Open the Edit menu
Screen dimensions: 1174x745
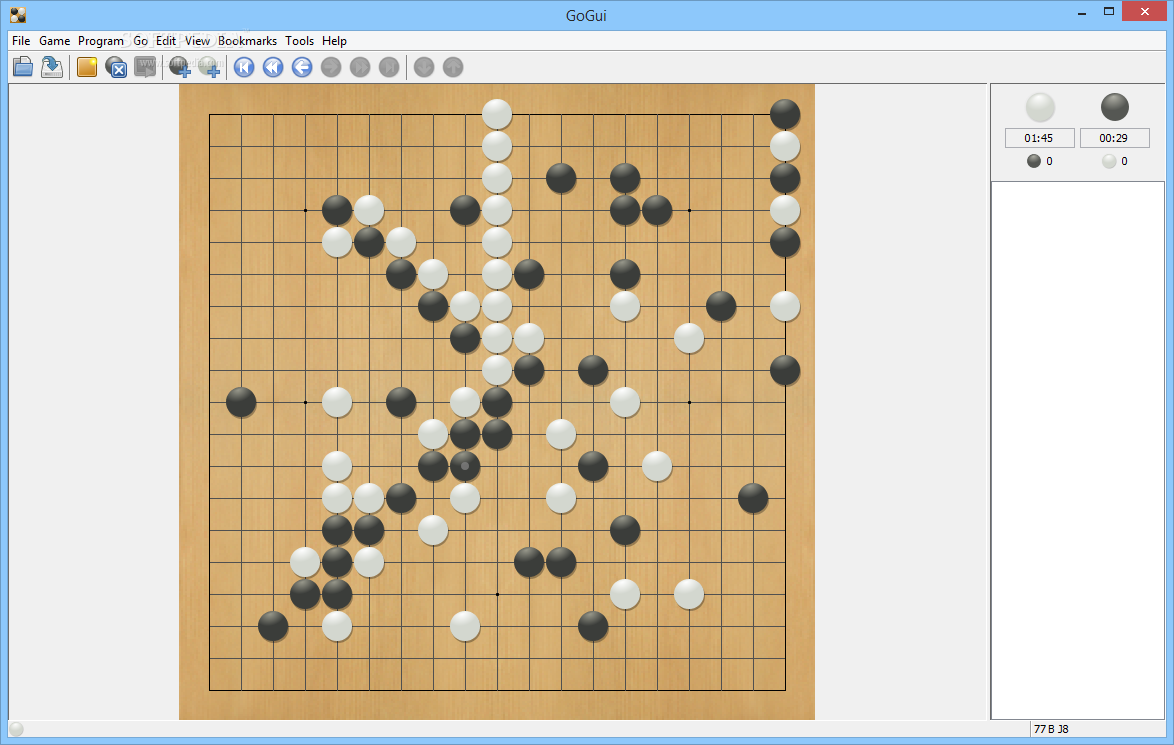coord(165,40)
